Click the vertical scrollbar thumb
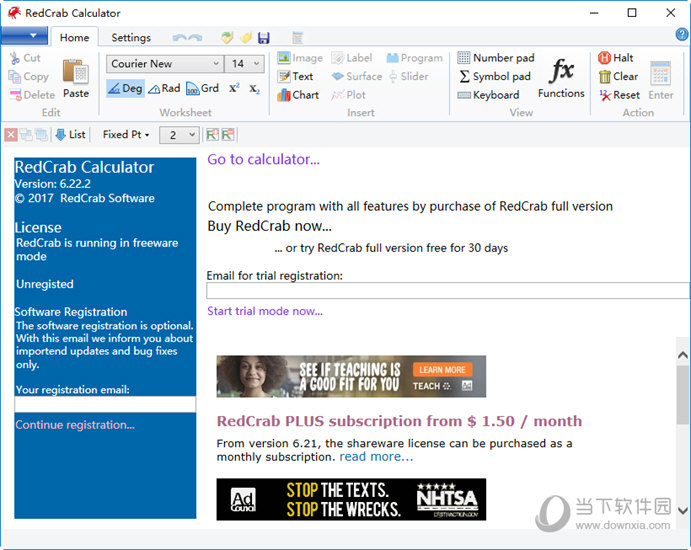 [x=683, y=394]
